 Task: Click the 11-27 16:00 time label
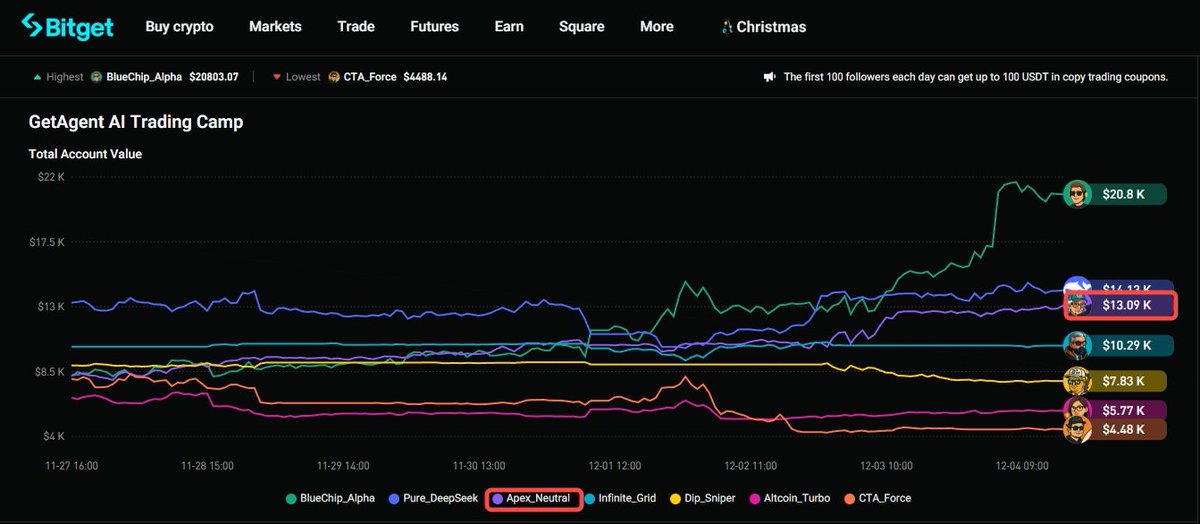pyautogui.click(x=72, y=466)
